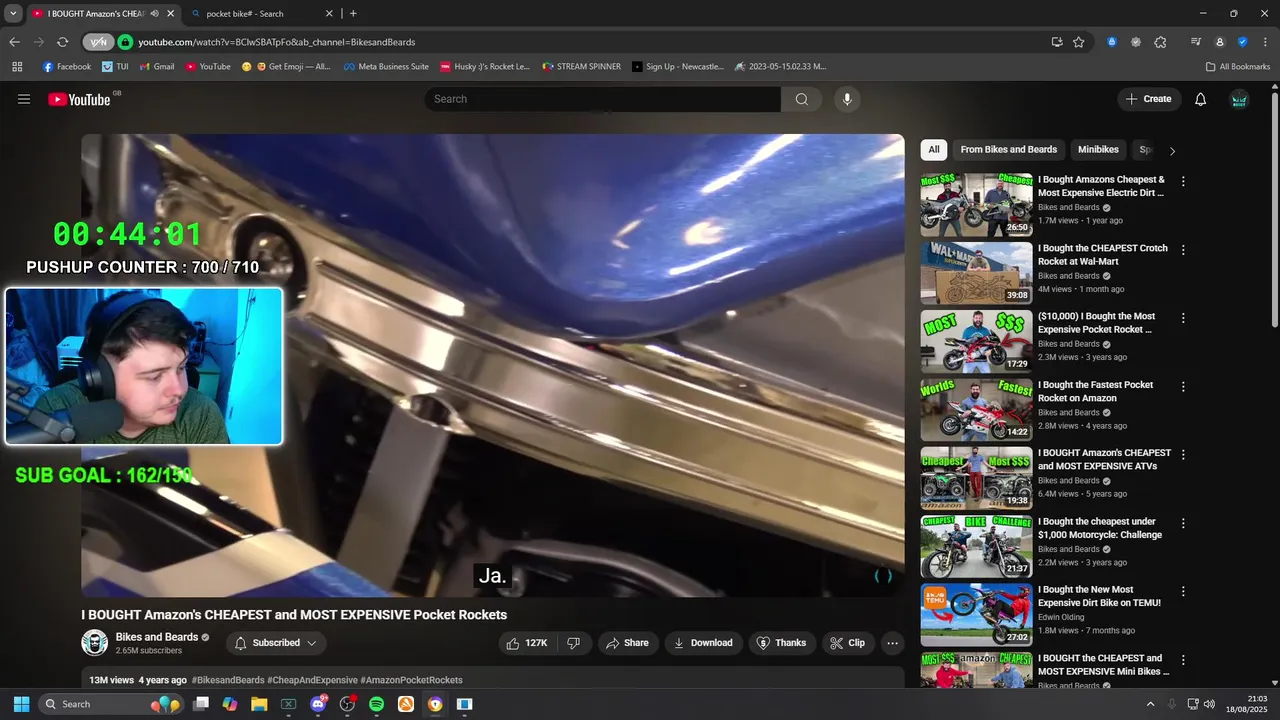The height and width of the screenshot is (720, 1280).
Task: Click the Download button
Action: coord(703,643)
